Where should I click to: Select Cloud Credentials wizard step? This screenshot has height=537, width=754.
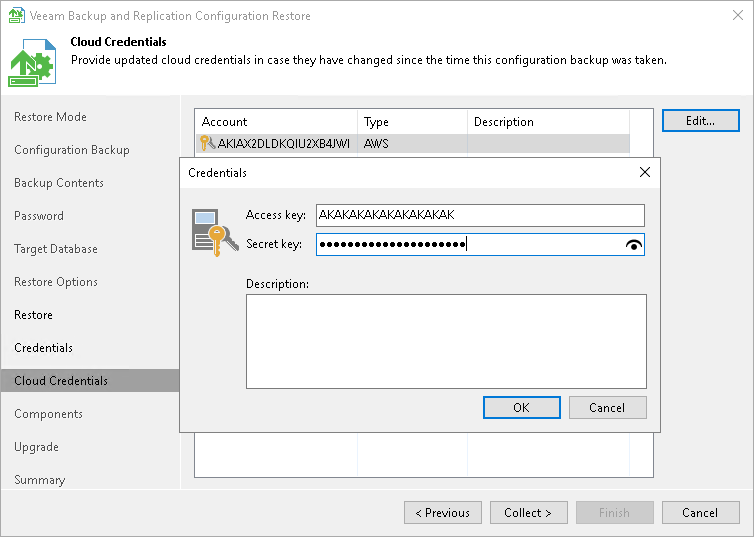click(90, 381)
